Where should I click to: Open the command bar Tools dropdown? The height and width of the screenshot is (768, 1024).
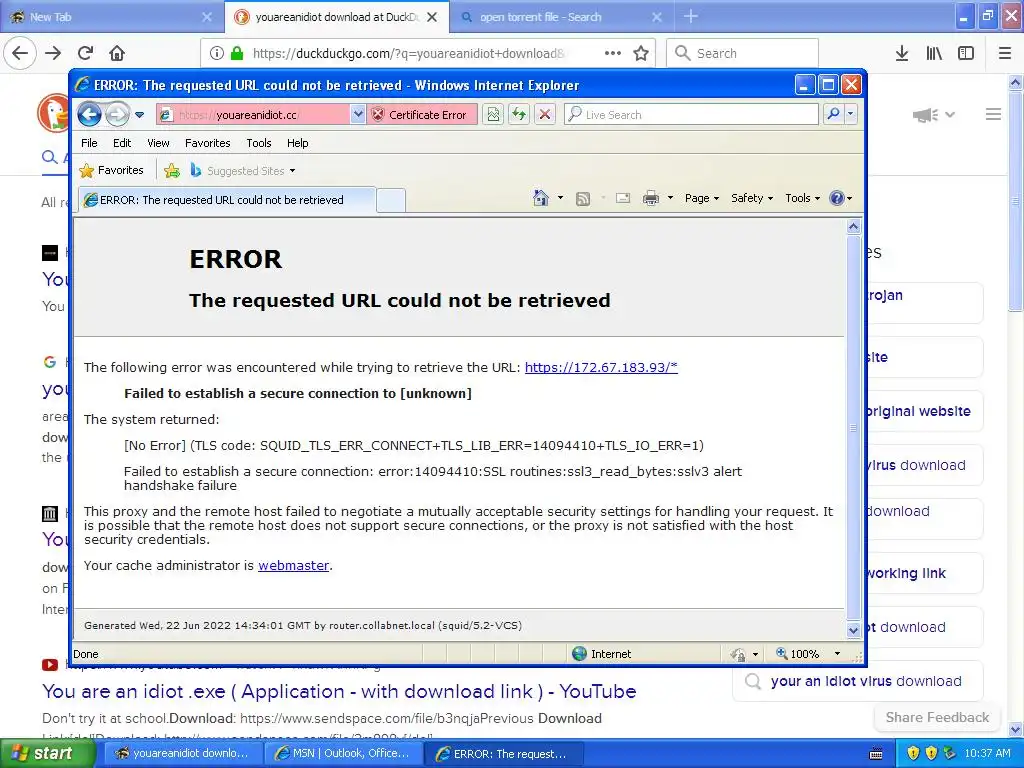click(803, 198)
